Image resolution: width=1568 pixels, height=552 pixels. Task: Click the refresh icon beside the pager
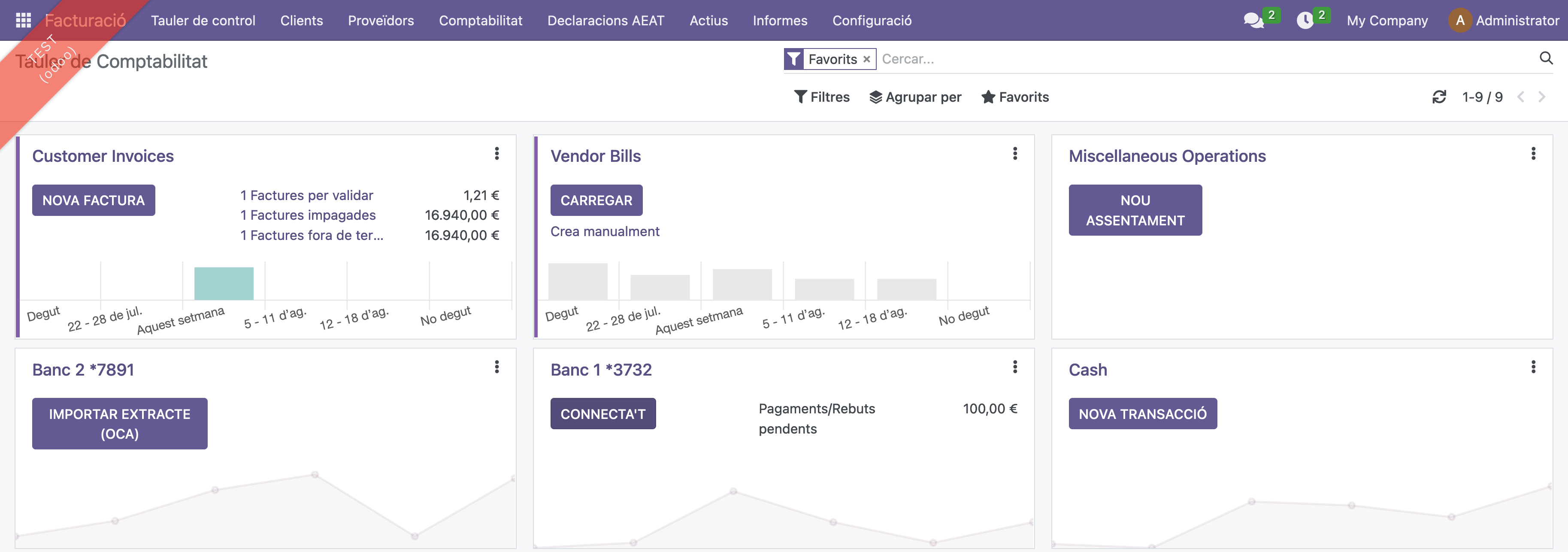[1439, 97]
